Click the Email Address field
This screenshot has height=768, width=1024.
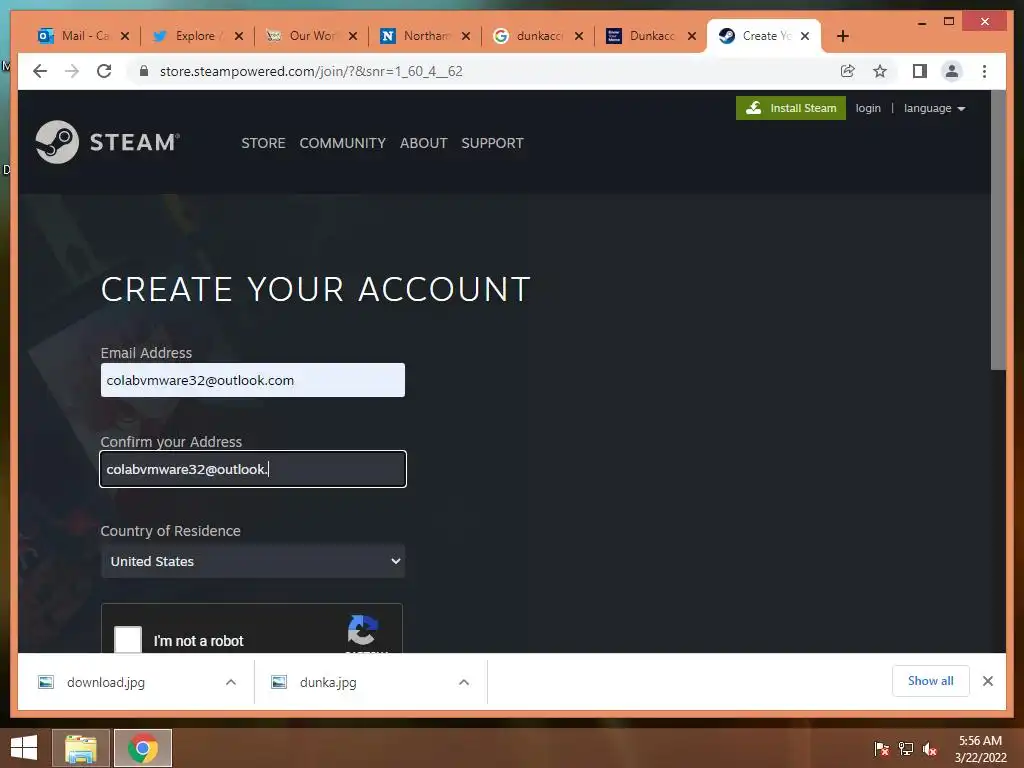(x=253, y=380)
